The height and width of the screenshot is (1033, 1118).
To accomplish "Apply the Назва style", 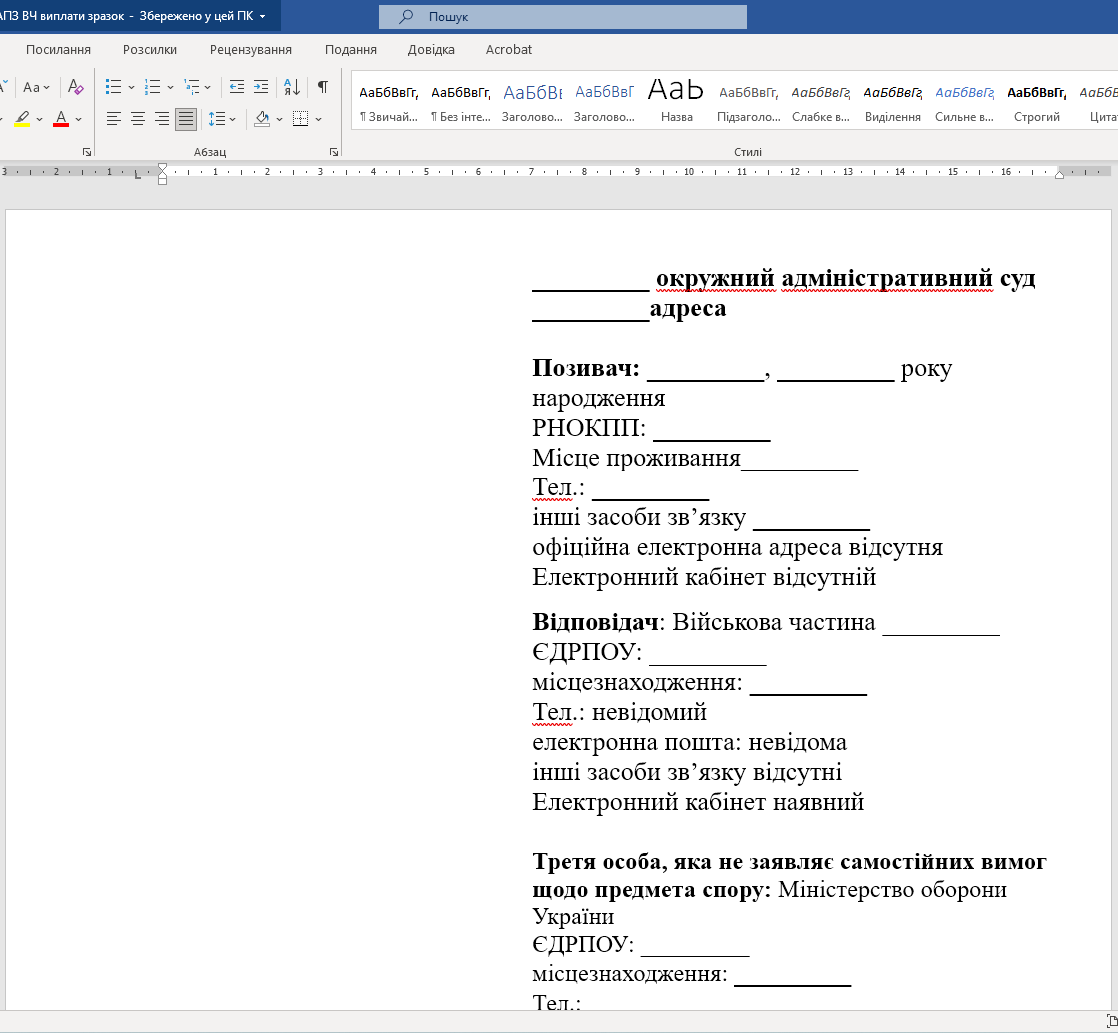I will pyautogui.click(x=677, y=101).
